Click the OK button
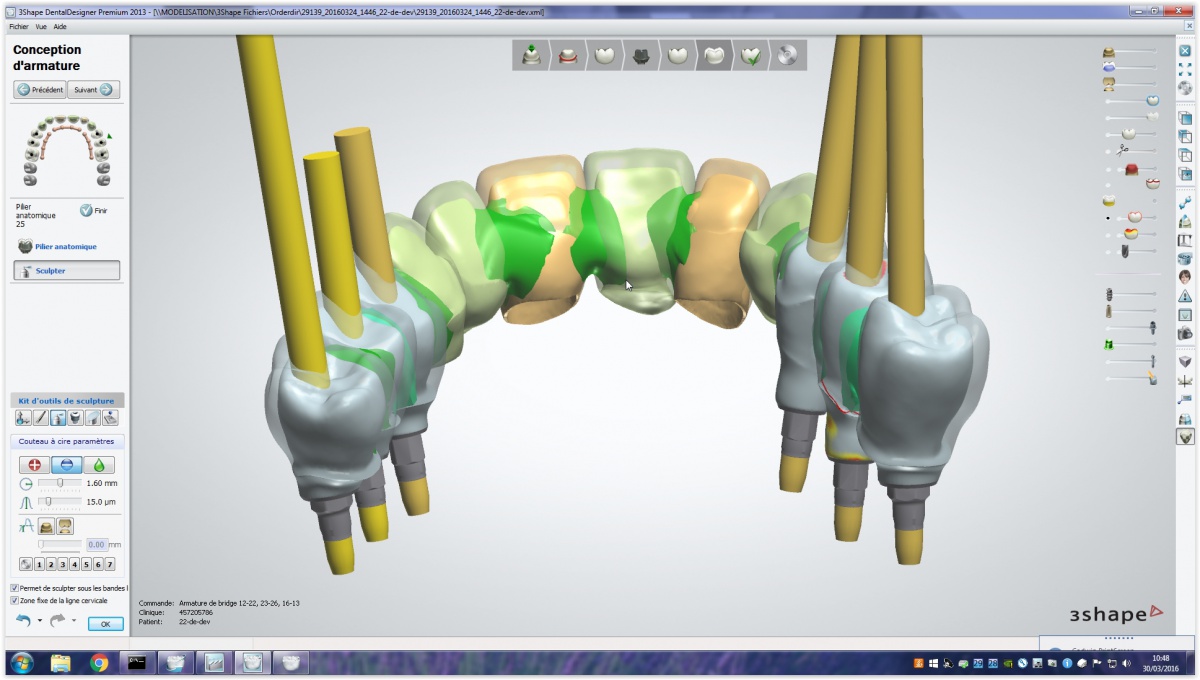Viewport: 1200px width, 680px height. click(105, 624)
